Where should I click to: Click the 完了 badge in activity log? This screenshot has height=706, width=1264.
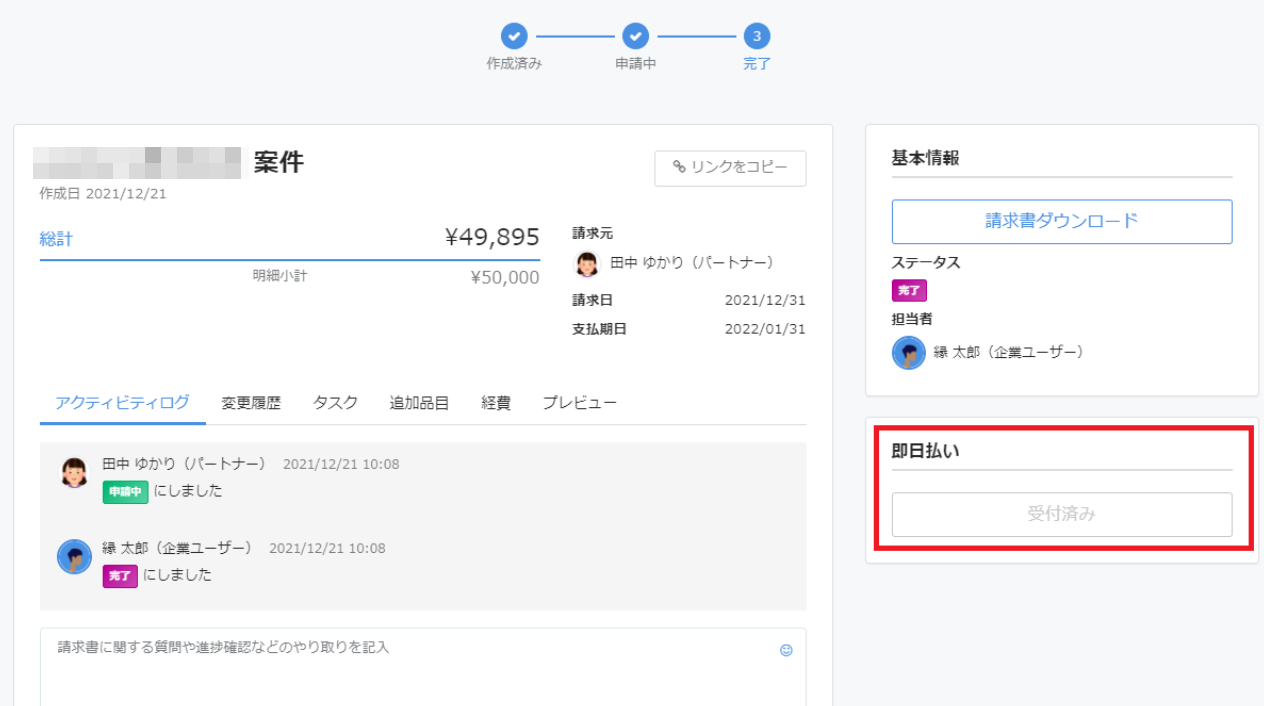(120, 576)
